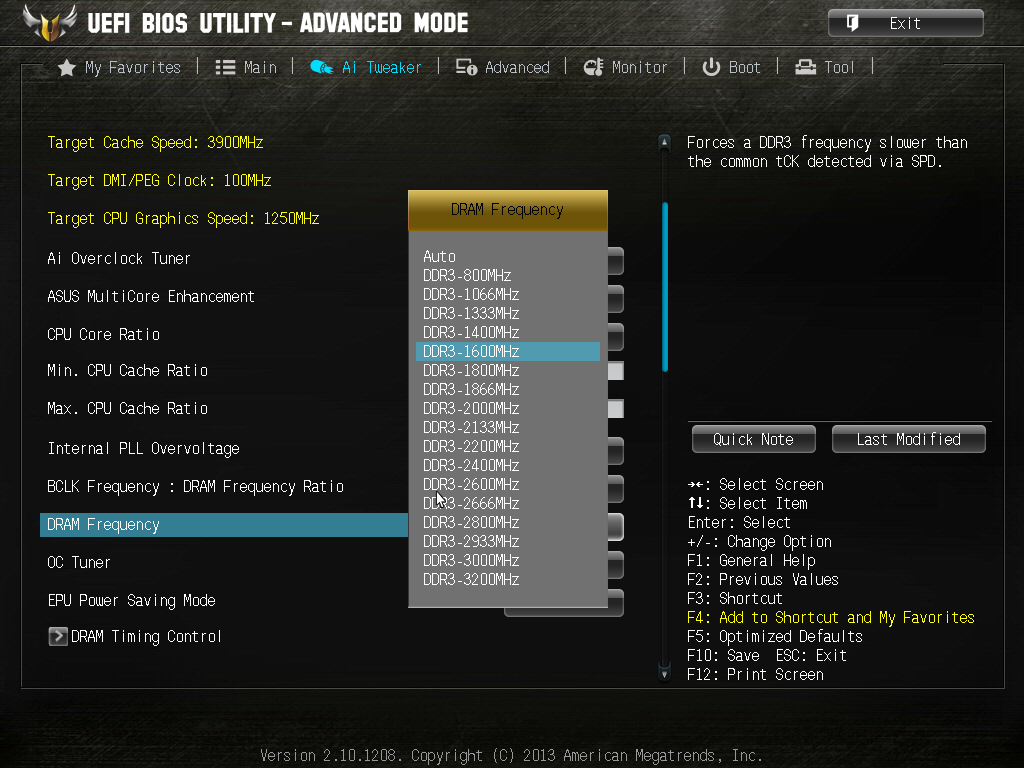Open the OC Tuner value dropdown
Image resolution: width=1024 pixels, height=768 pixels.
pyautogui.click(x=615, y=565)
